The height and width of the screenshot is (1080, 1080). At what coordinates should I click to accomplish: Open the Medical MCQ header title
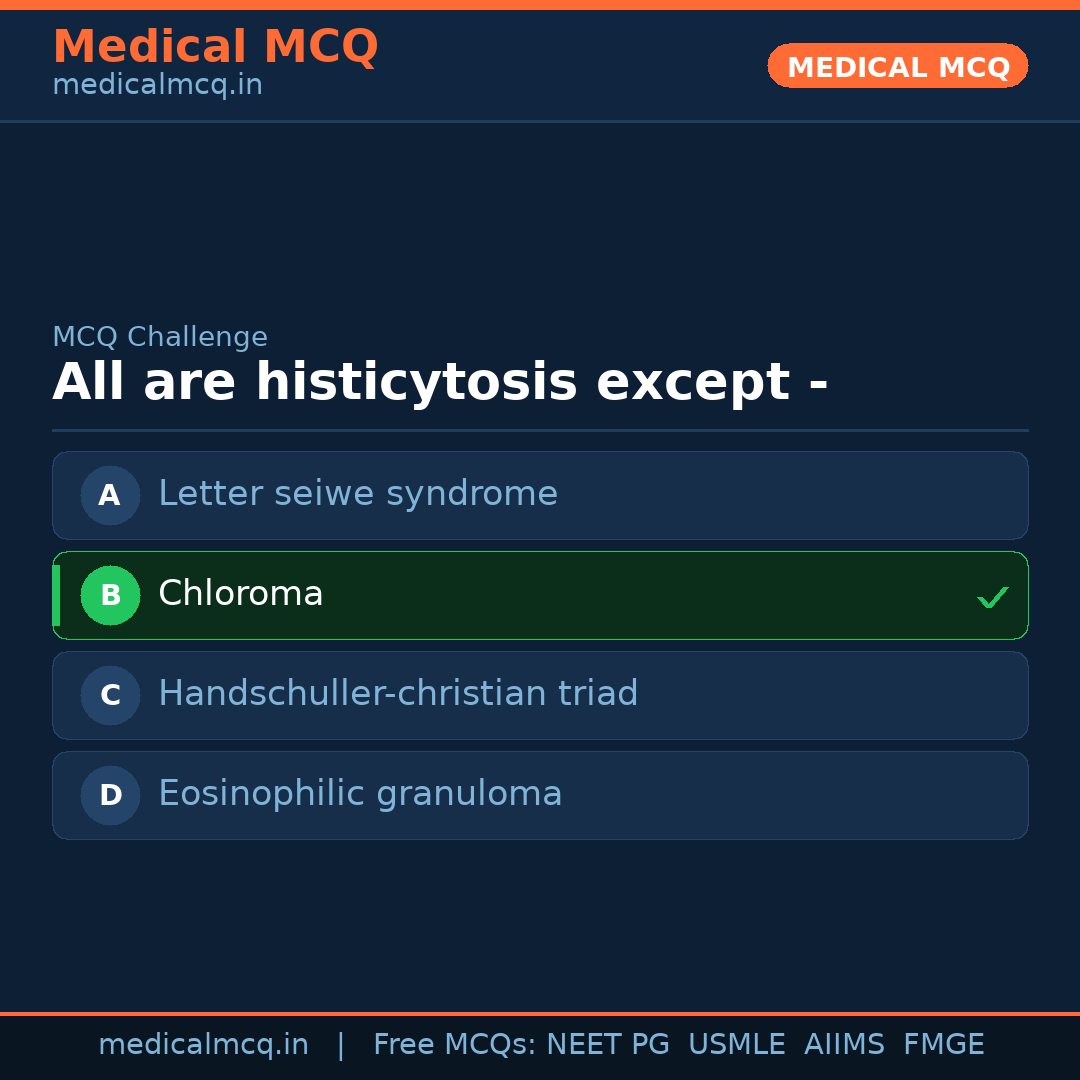click(x=215, y=47)
